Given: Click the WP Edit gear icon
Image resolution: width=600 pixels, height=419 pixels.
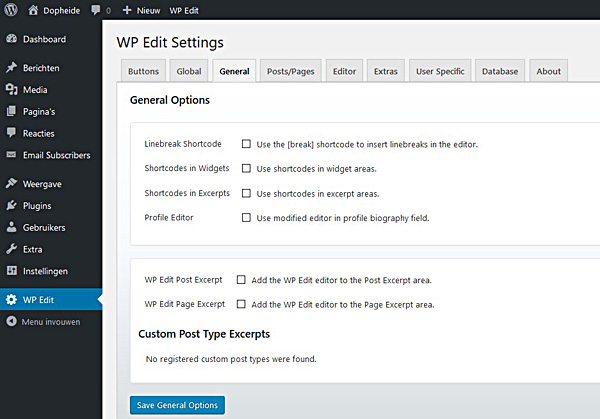Looking at the screenshot, I should pos(11,300).
